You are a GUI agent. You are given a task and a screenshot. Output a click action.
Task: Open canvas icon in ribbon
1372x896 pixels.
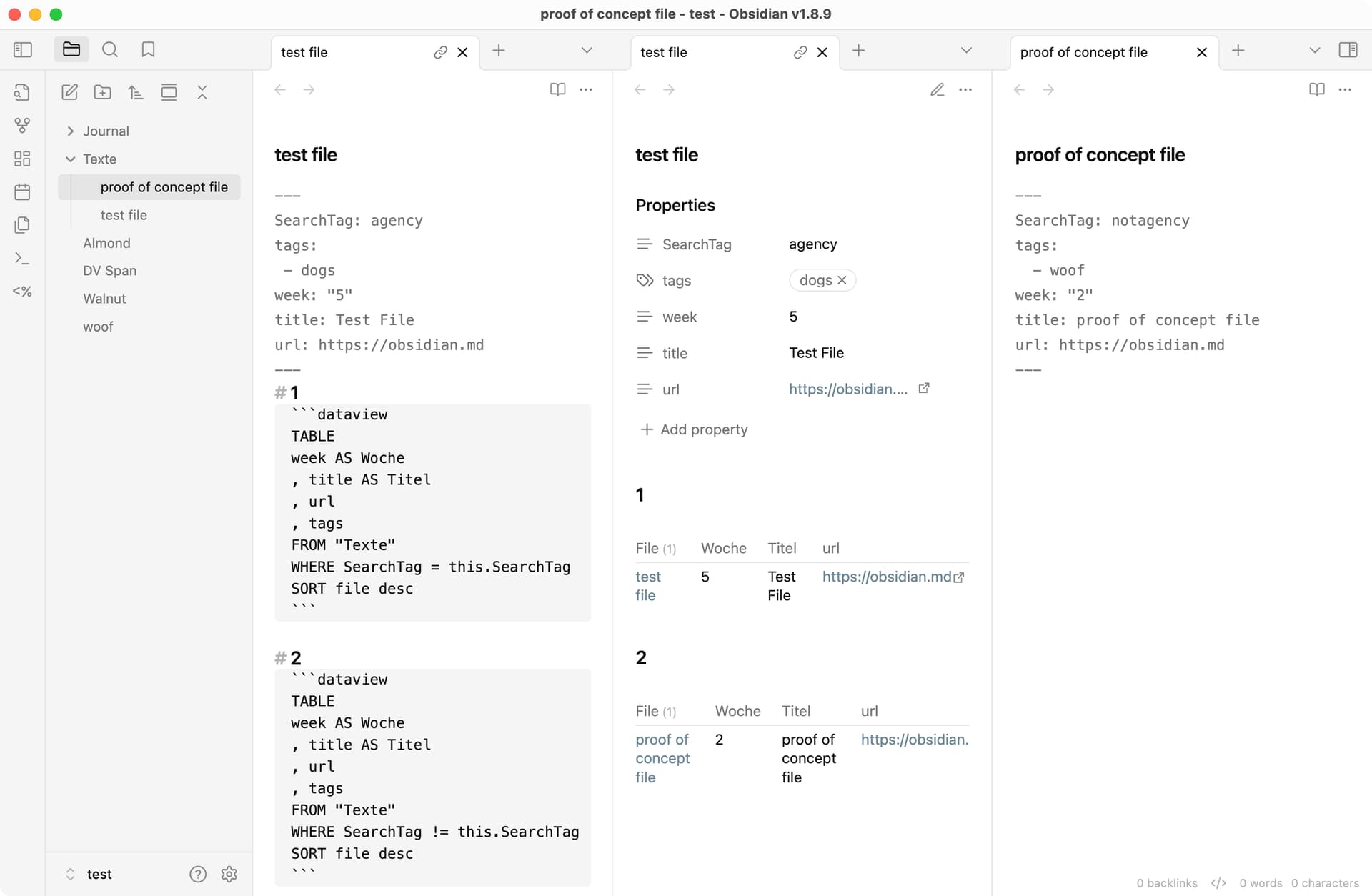(x=22, y=159)
